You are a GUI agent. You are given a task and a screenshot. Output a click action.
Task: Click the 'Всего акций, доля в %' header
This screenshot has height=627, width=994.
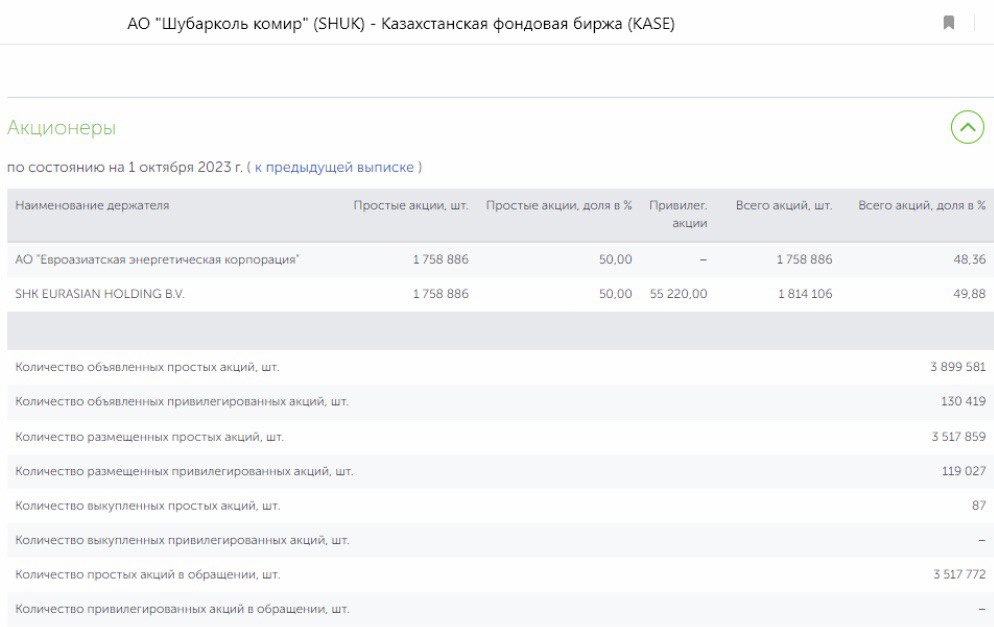922,205
